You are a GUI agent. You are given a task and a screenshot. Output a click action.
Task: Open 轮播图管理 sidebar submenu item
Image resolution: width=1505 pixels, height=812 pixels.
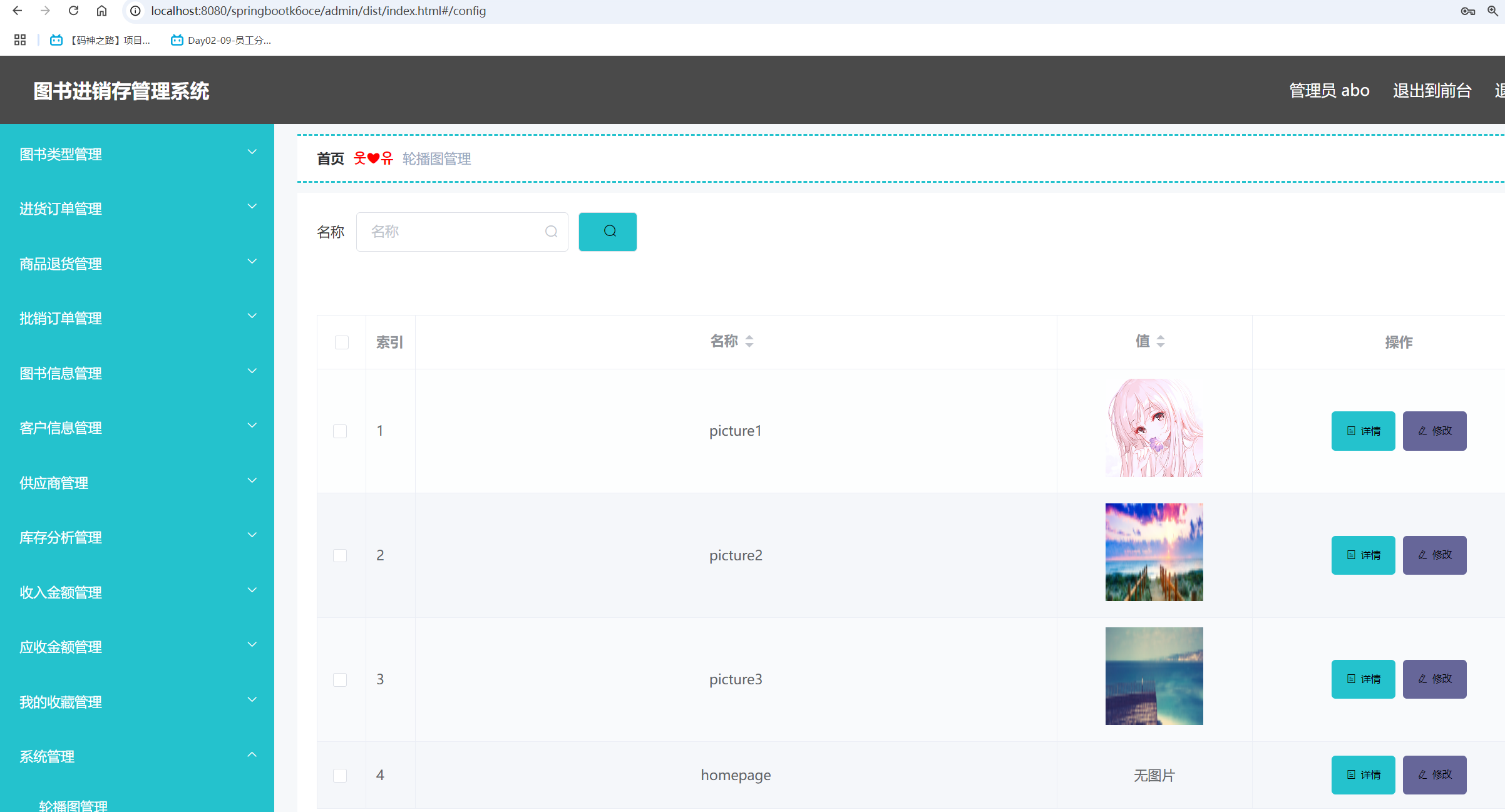point(73,804)
